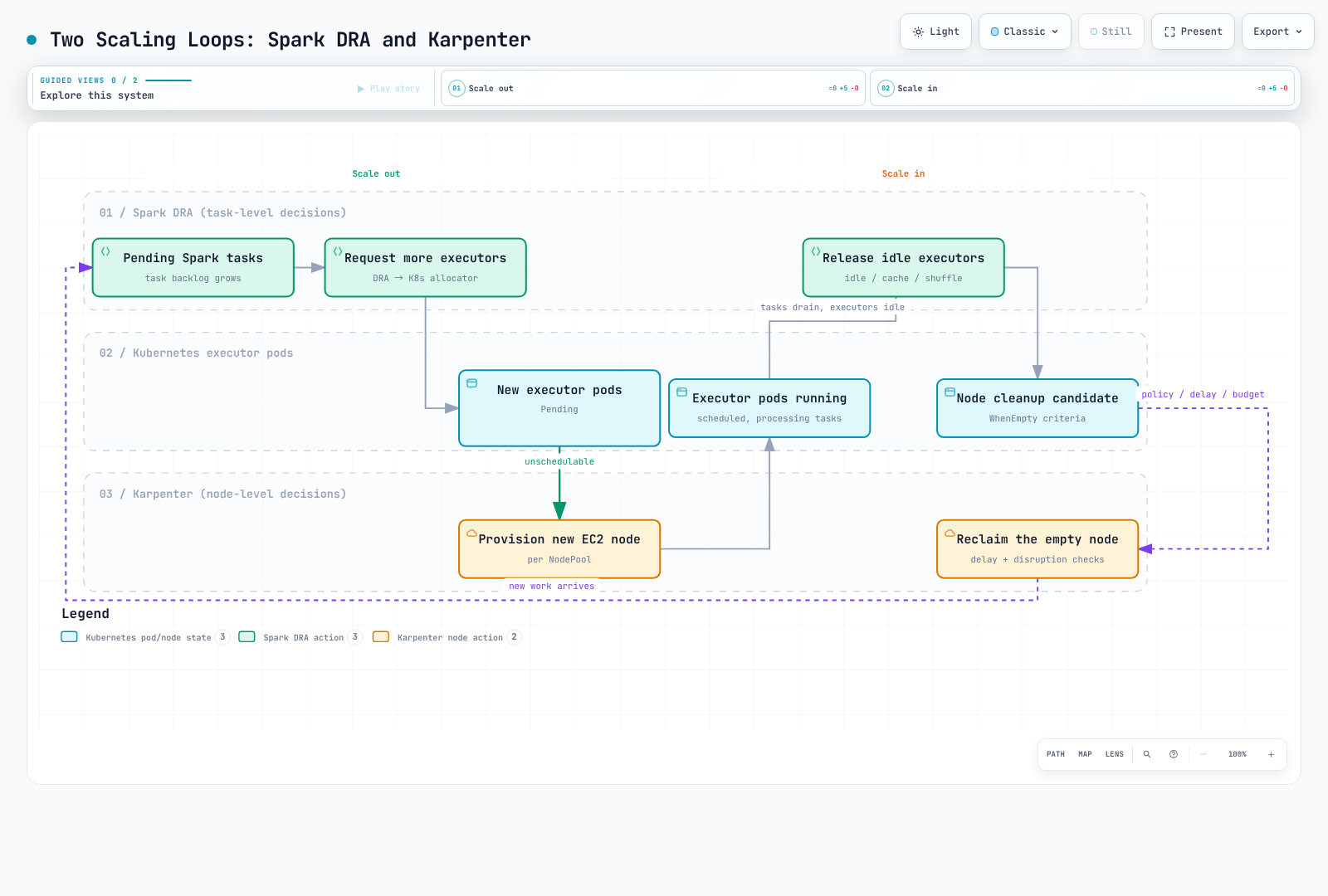Viewport: 1328px width, 896px height.
Task: Start the Play story button
Action: (388, 89)
